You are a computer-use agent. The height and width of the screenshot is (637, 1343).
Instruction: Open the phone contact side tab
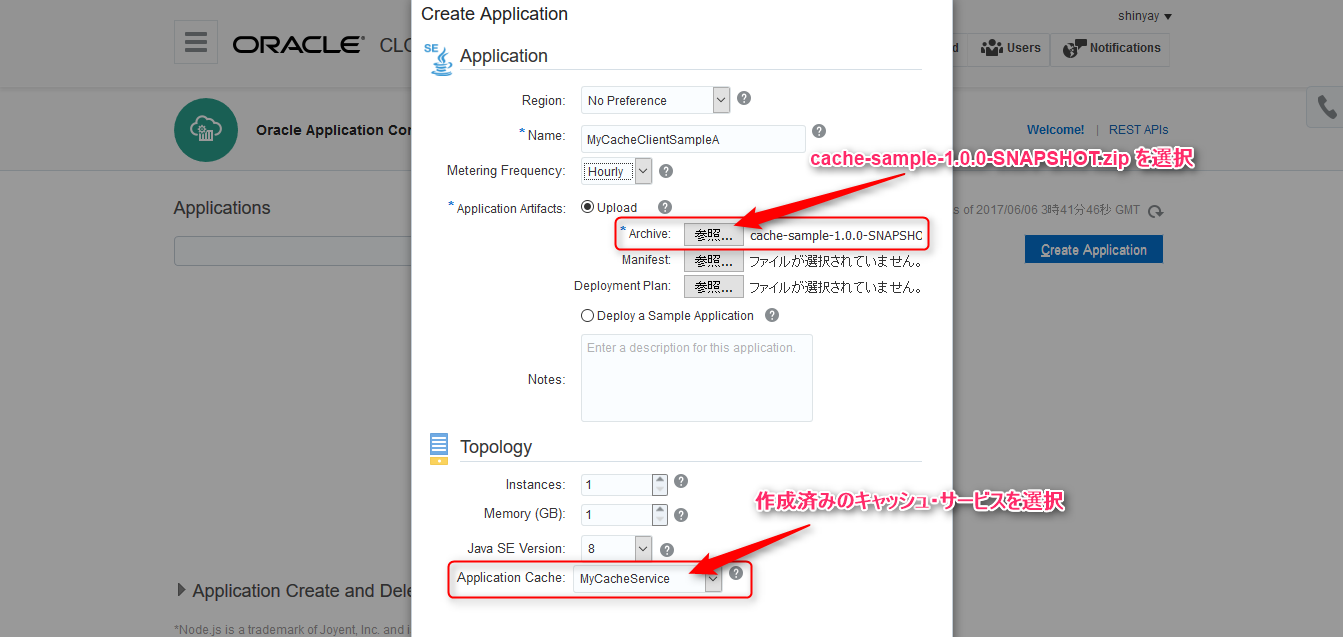(1326, 107)
